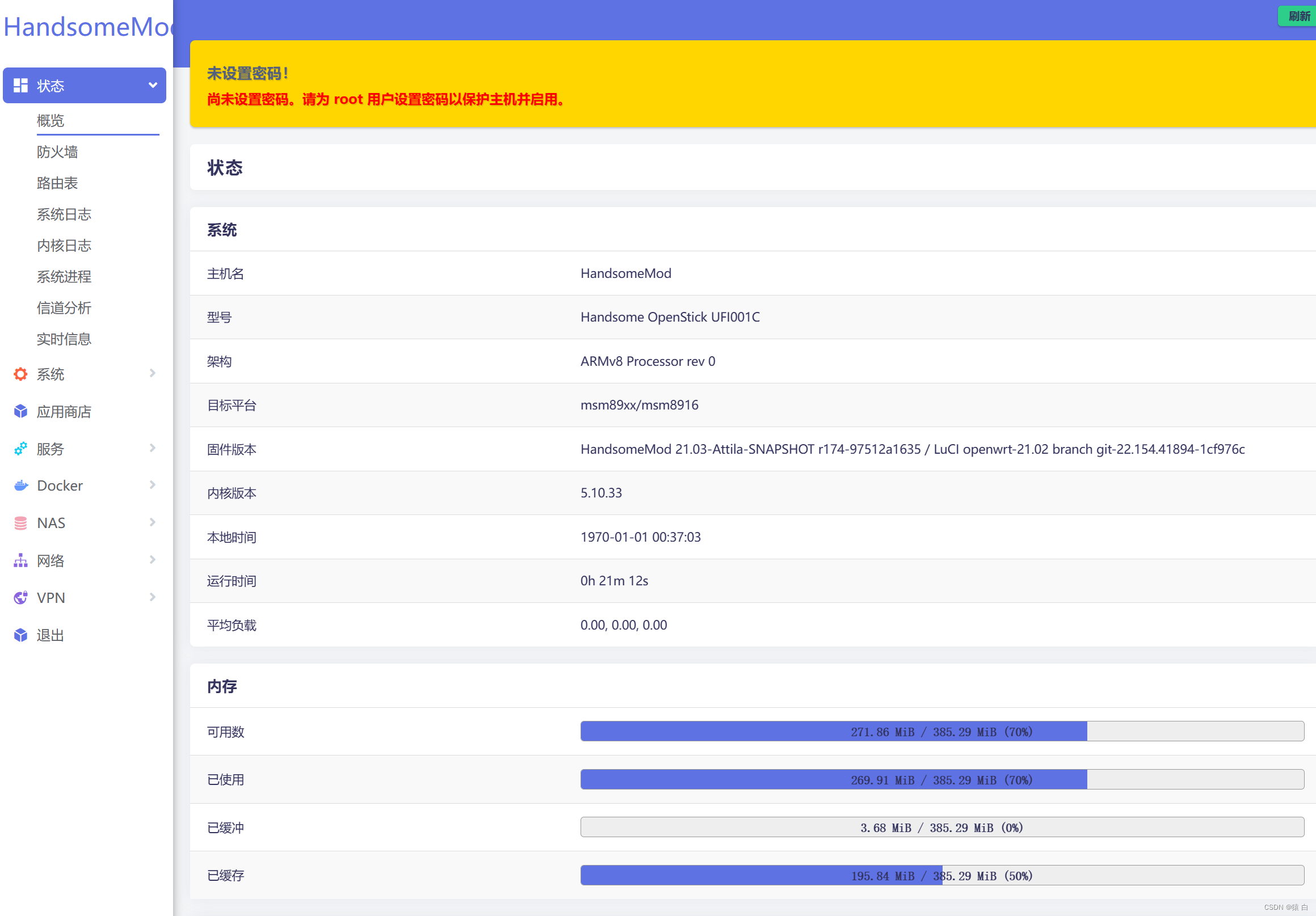Click the Docker whale icon
Screen dimensions: 1316x916
20,486
